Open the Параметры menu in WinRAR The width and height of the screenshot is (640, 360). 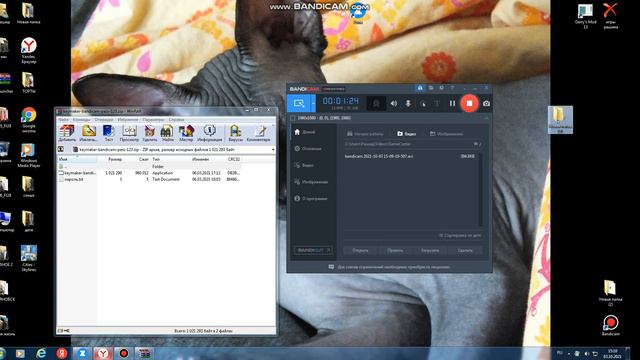coord(153,120)
